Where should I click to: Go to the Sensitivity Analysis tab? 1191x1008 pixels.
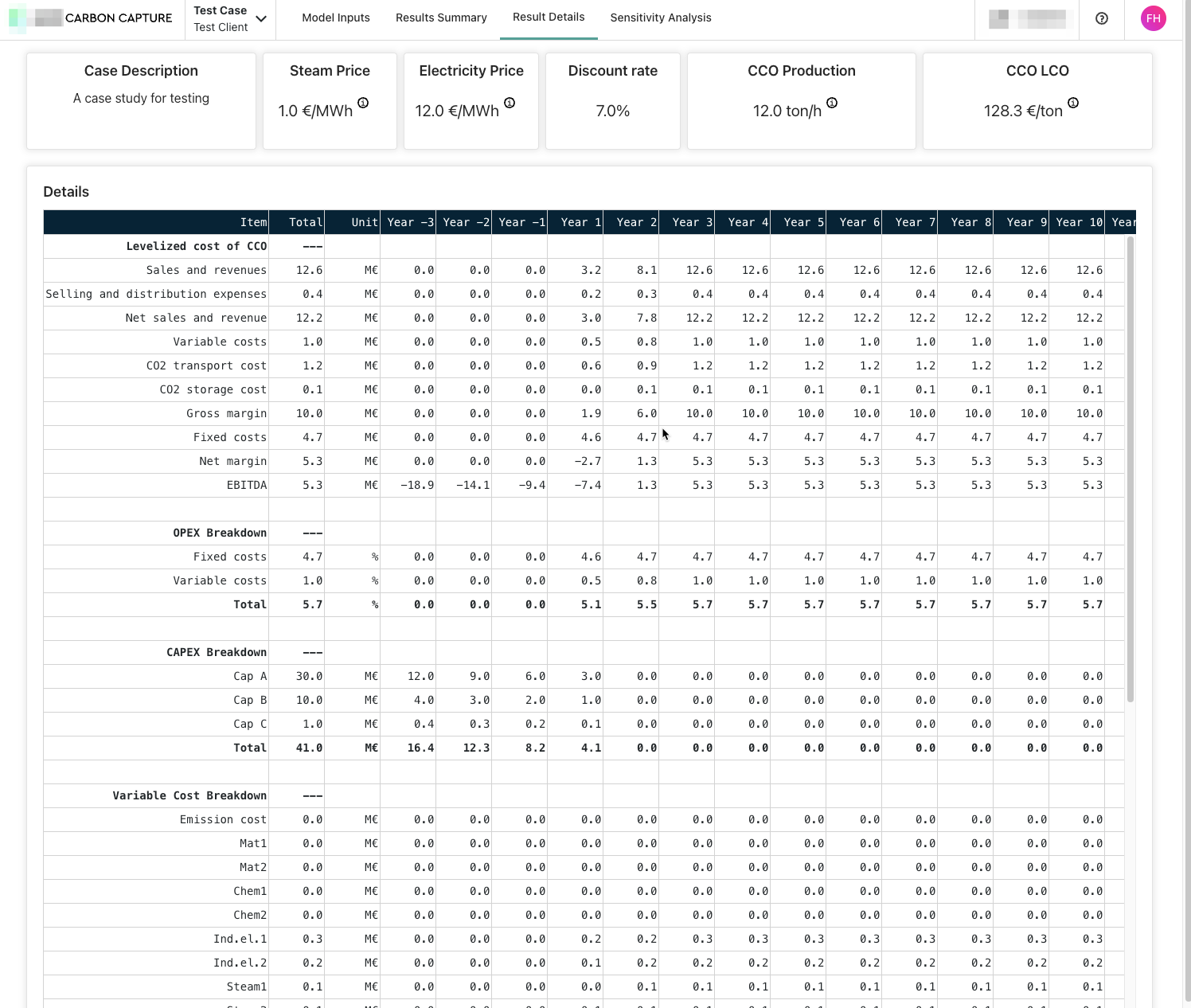[x=661, y=18]
